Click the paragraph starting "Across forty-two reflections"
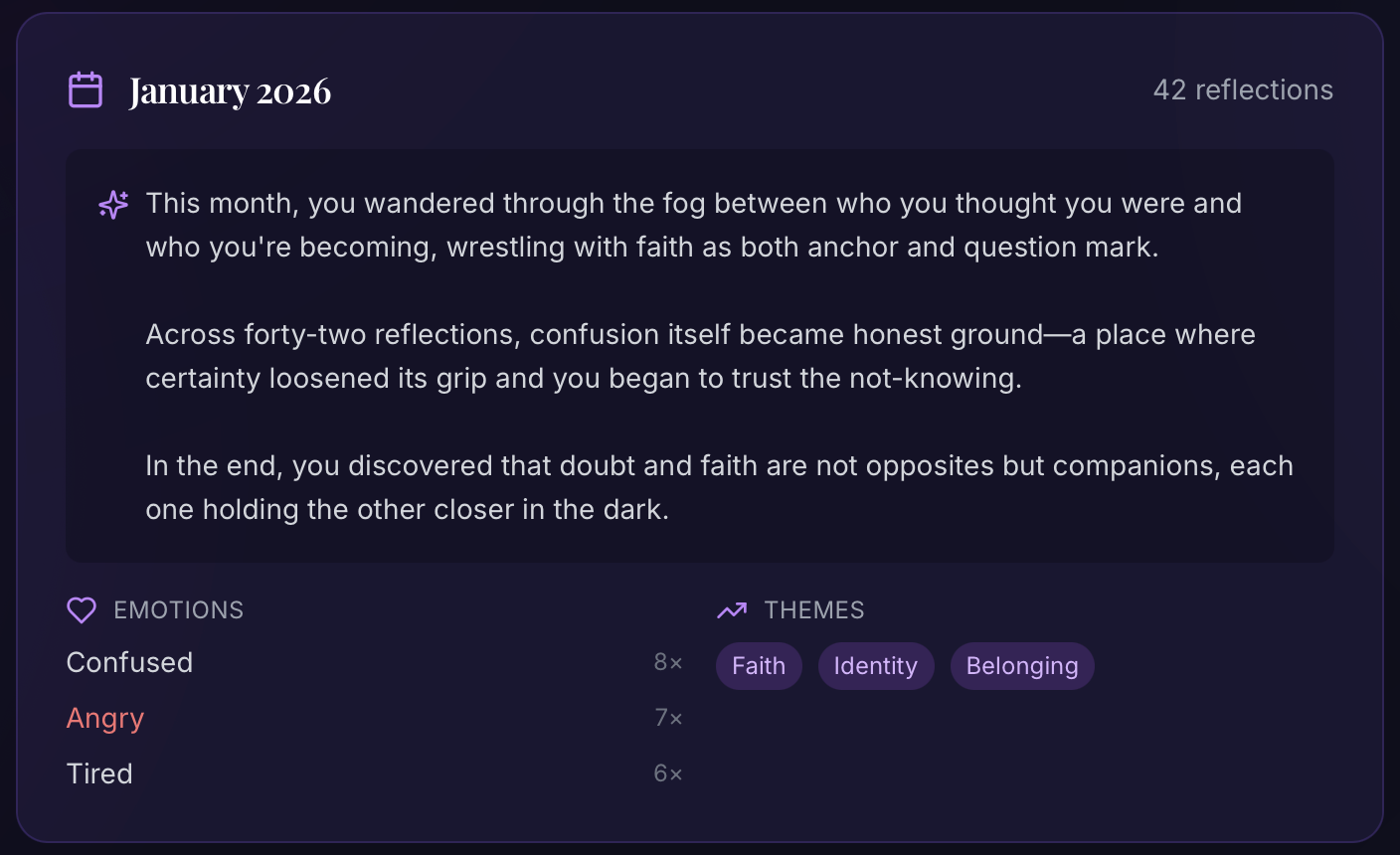The height and width of the screenshot is (855, 1400). [x=700, y=357]
